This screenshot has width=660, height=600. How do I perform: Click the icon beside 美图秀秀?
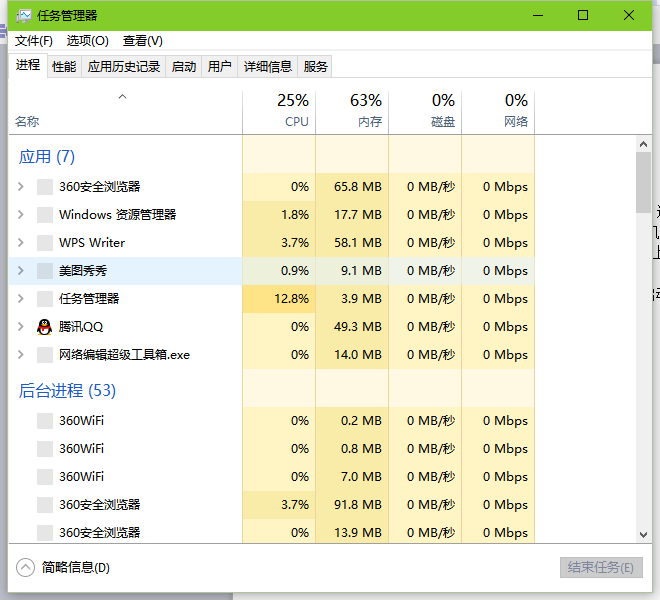click(45, 271)
